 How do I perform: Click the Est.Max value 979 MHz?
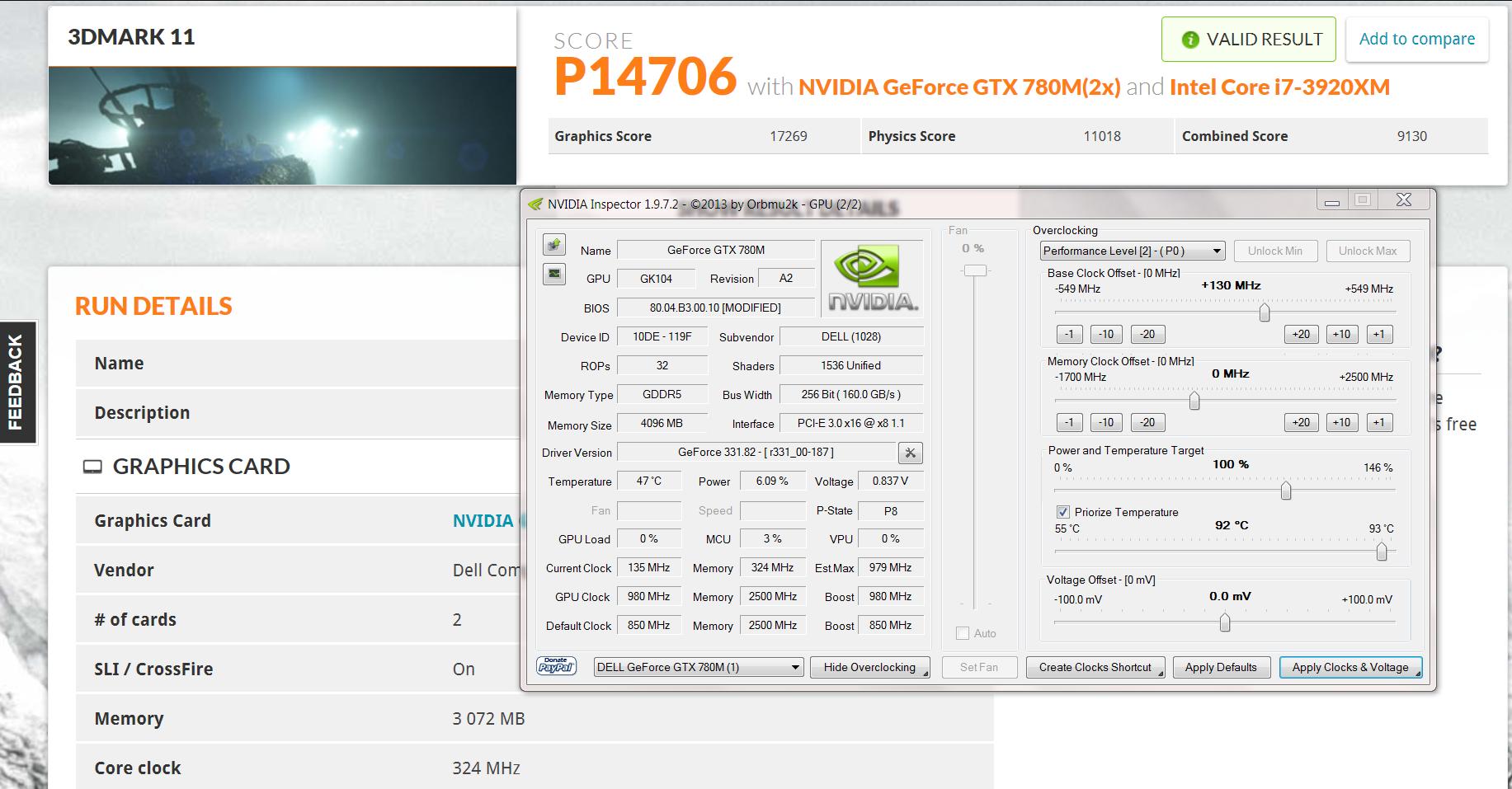point(890,567)
